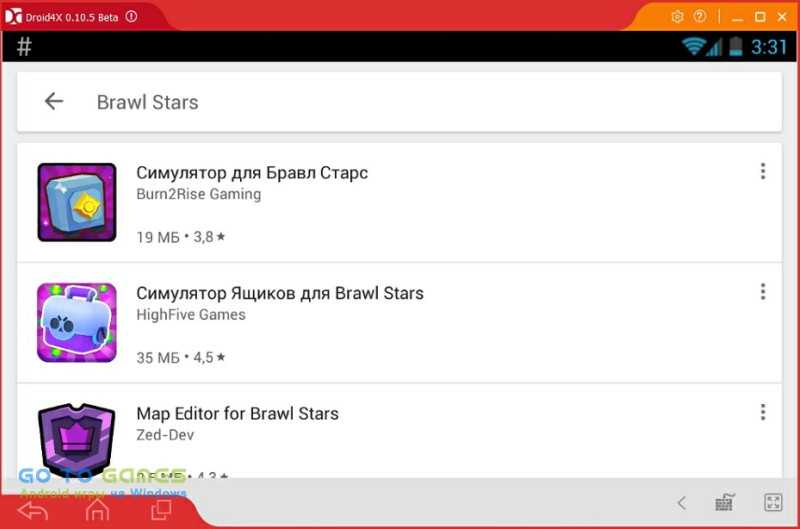This screenshot has width=800, height=529.
Task: Click the back arrow in search bar
Action: [x=54, y=101]
